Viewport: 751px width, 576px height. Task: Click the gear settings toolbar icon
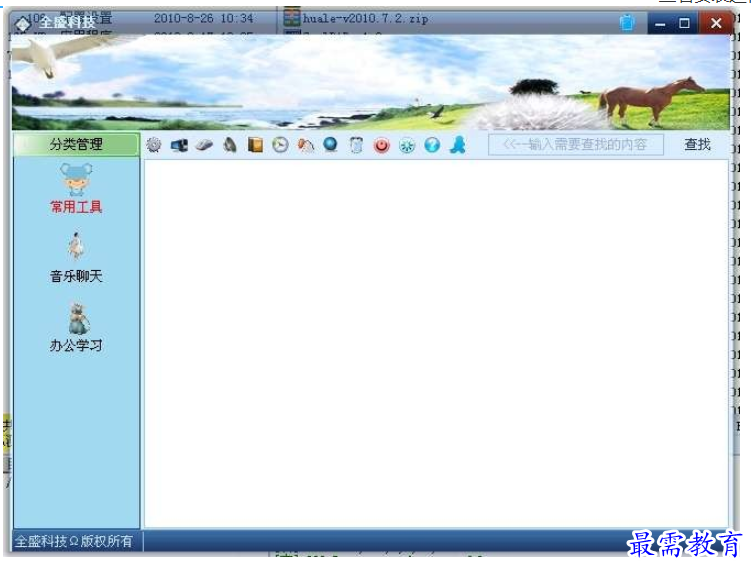(x=154, y=145)
